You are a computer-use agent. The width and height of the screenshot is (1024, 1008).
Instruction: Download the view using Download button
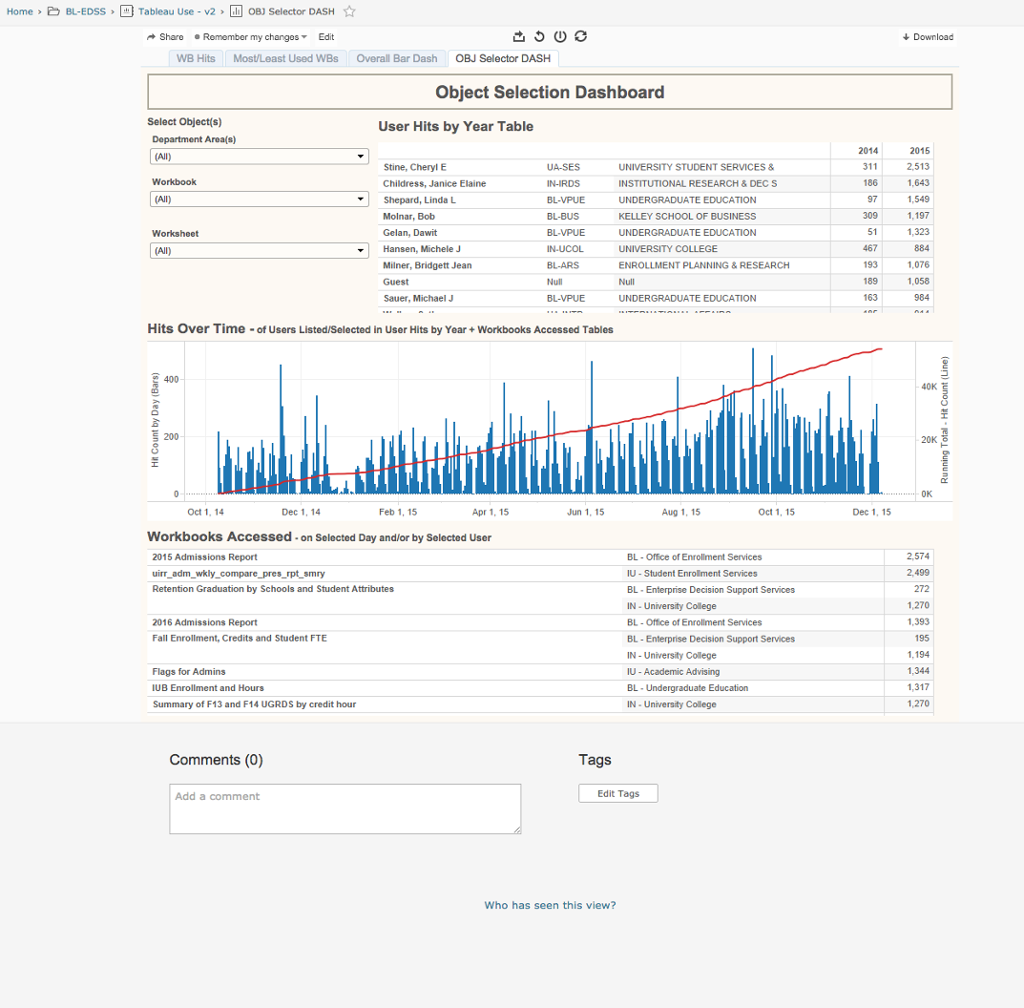click(x=927, y=37)
